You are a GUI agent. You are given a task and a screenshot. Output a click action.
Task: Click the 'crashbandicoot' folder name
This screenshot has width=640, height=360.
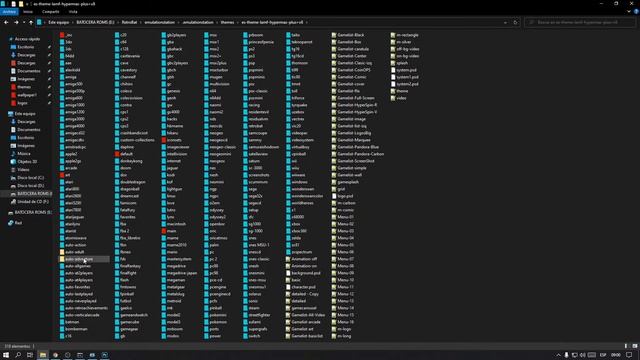(134, 133)
